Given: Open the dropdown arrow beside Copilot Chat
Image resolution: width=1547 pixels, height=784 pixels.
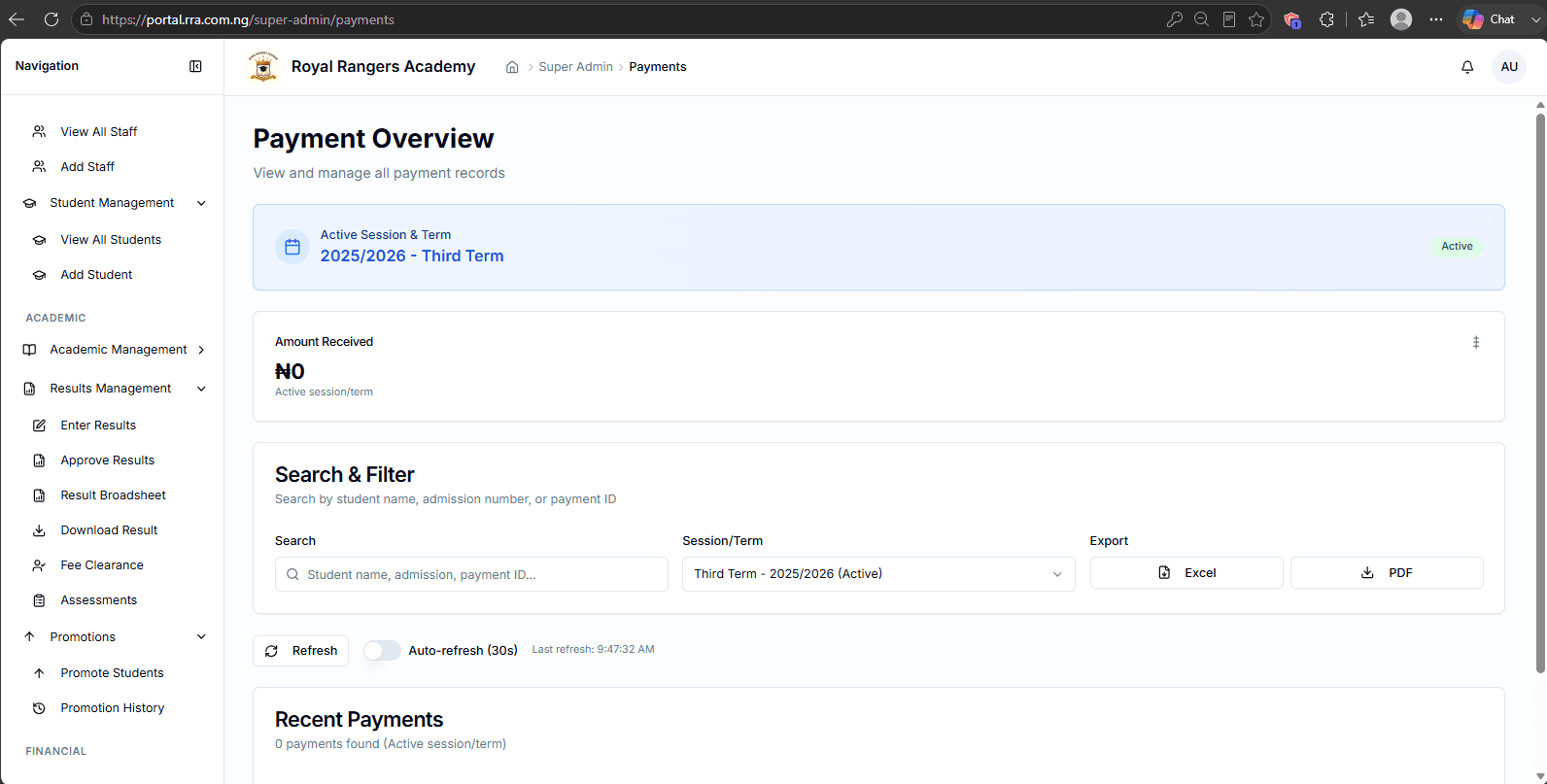Looking at the screenshot, I should click(1535, 19).
